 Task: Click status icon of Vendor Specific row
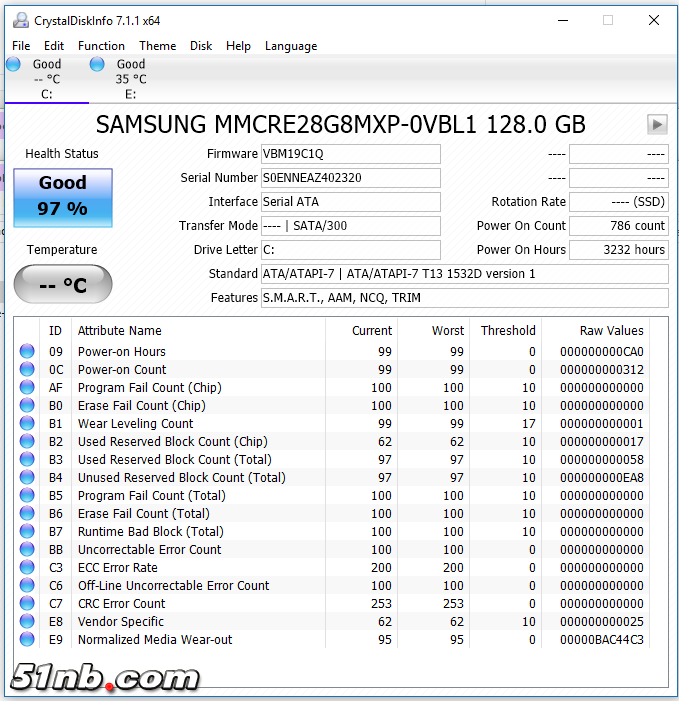click(27, 621)
